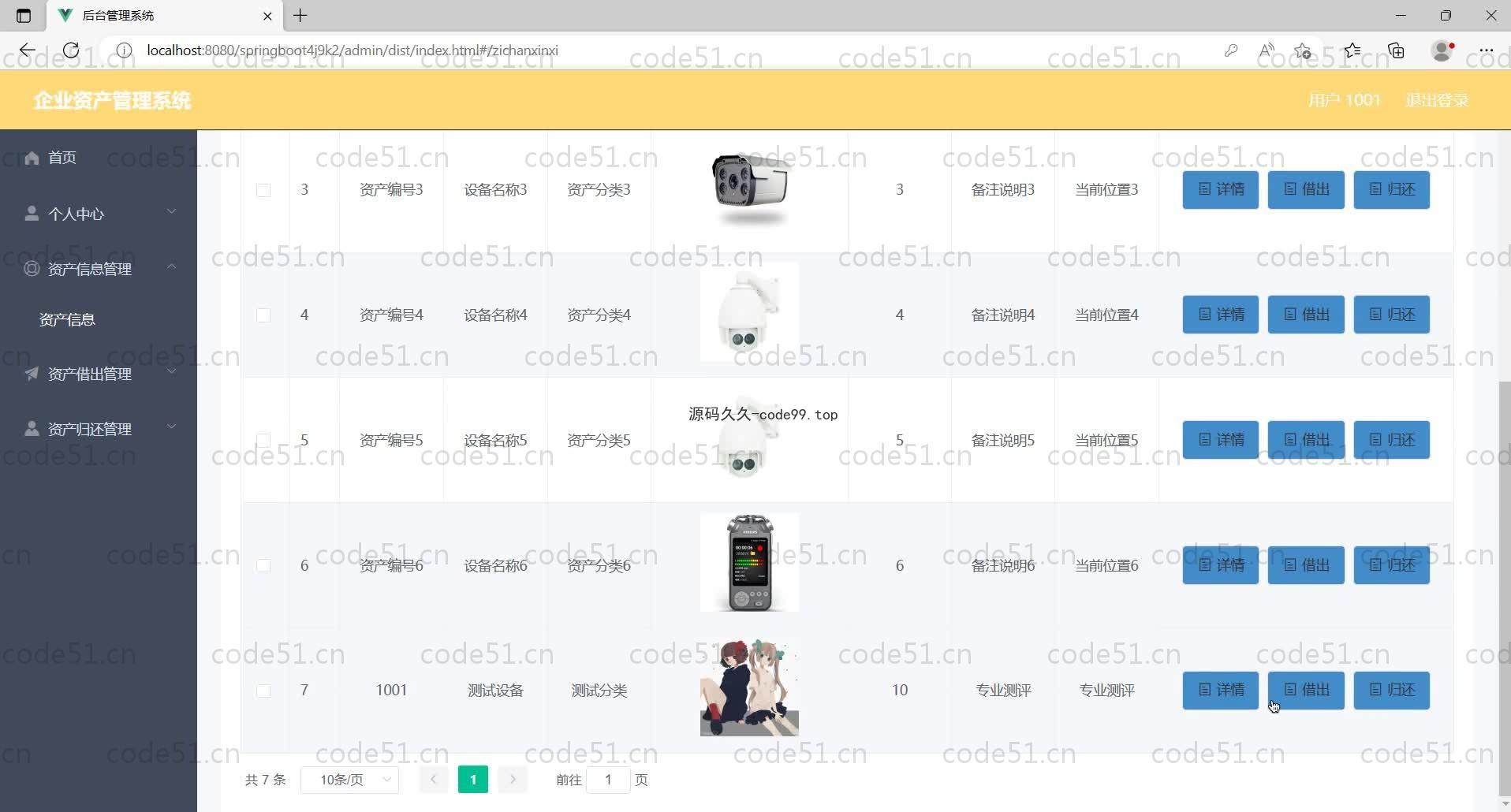Click the home icon beside 首页
1511x812 pixels.
coord(32,158)
